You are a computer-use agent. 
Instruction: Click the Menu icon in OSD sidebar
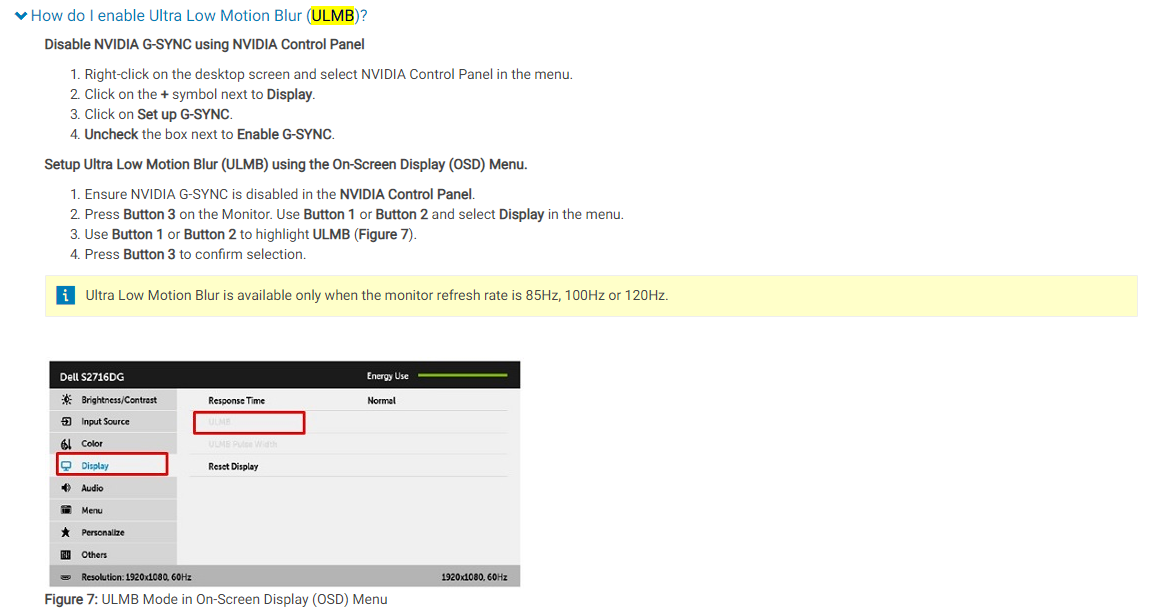66,511
